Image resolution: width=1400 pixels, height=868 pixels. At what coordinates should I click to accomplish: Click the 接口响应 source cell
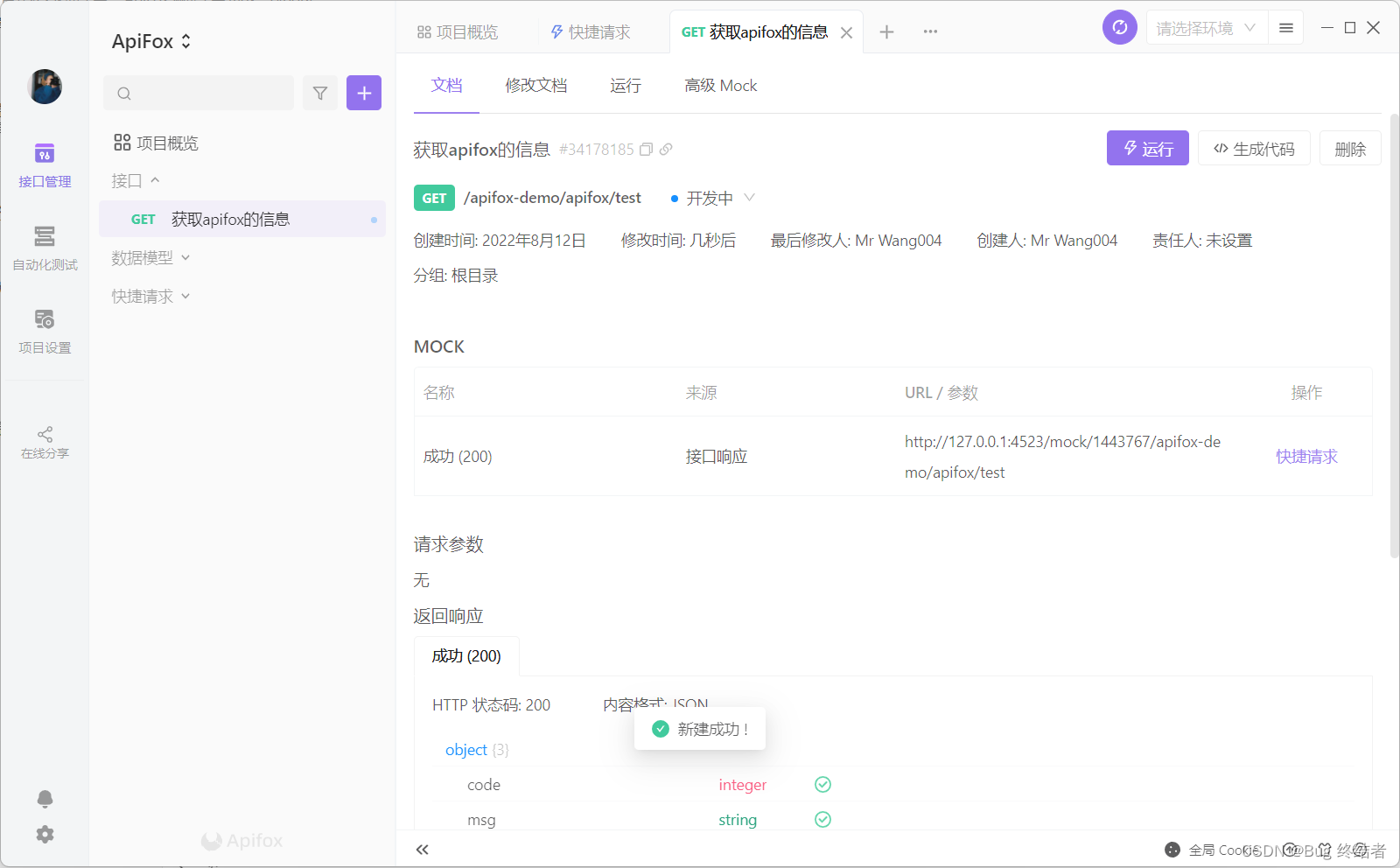pyautogui.click(x=716, y=456)
